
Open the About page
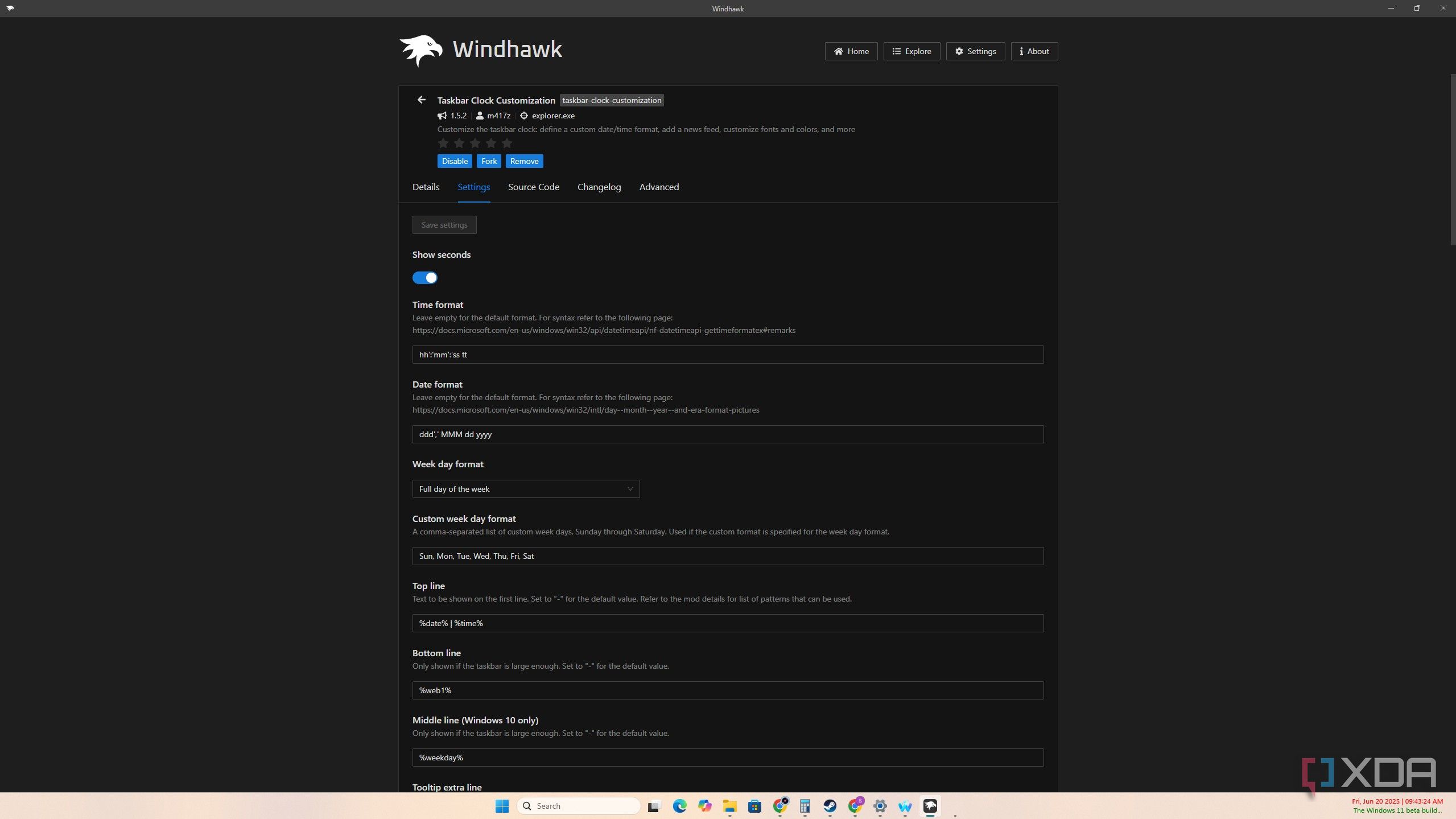(x=1034, y=51)
